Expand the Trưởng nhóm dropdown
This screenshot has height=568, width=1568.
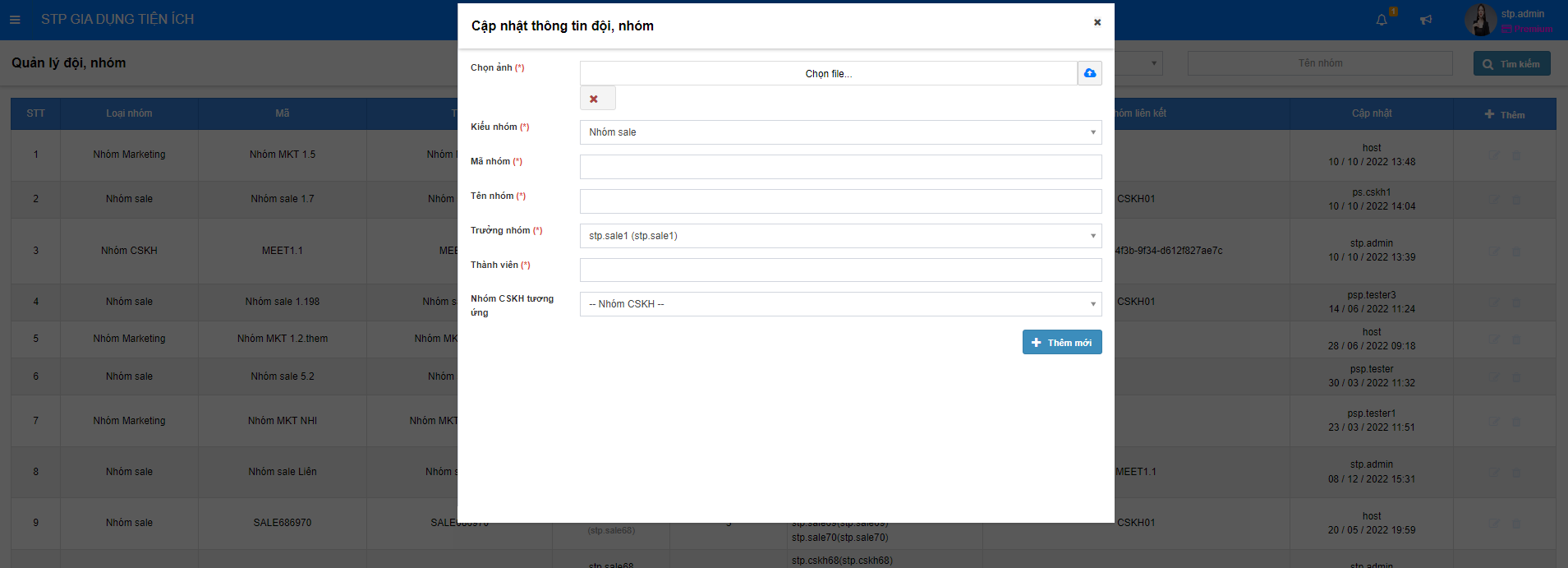[840, 236]
